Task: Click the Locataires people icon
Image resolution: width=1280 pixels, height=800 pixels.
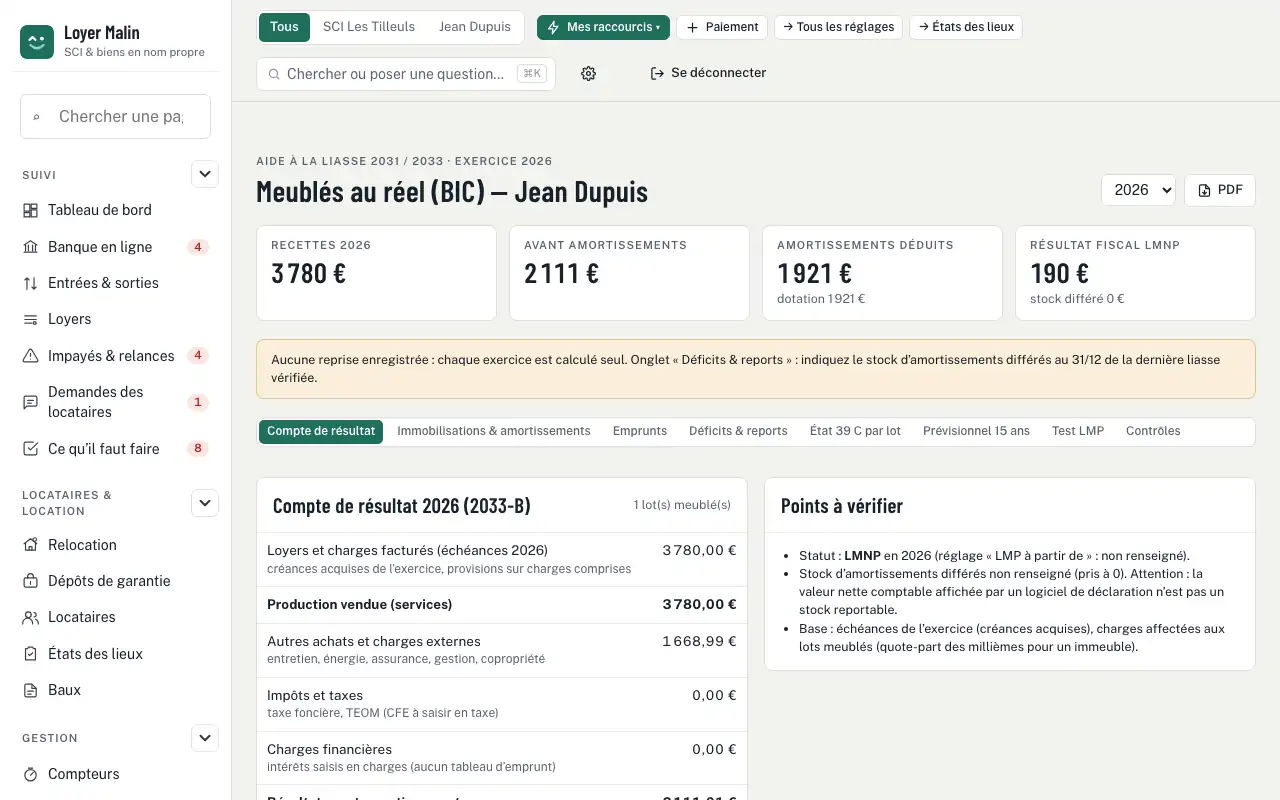Action: (31, 617)
